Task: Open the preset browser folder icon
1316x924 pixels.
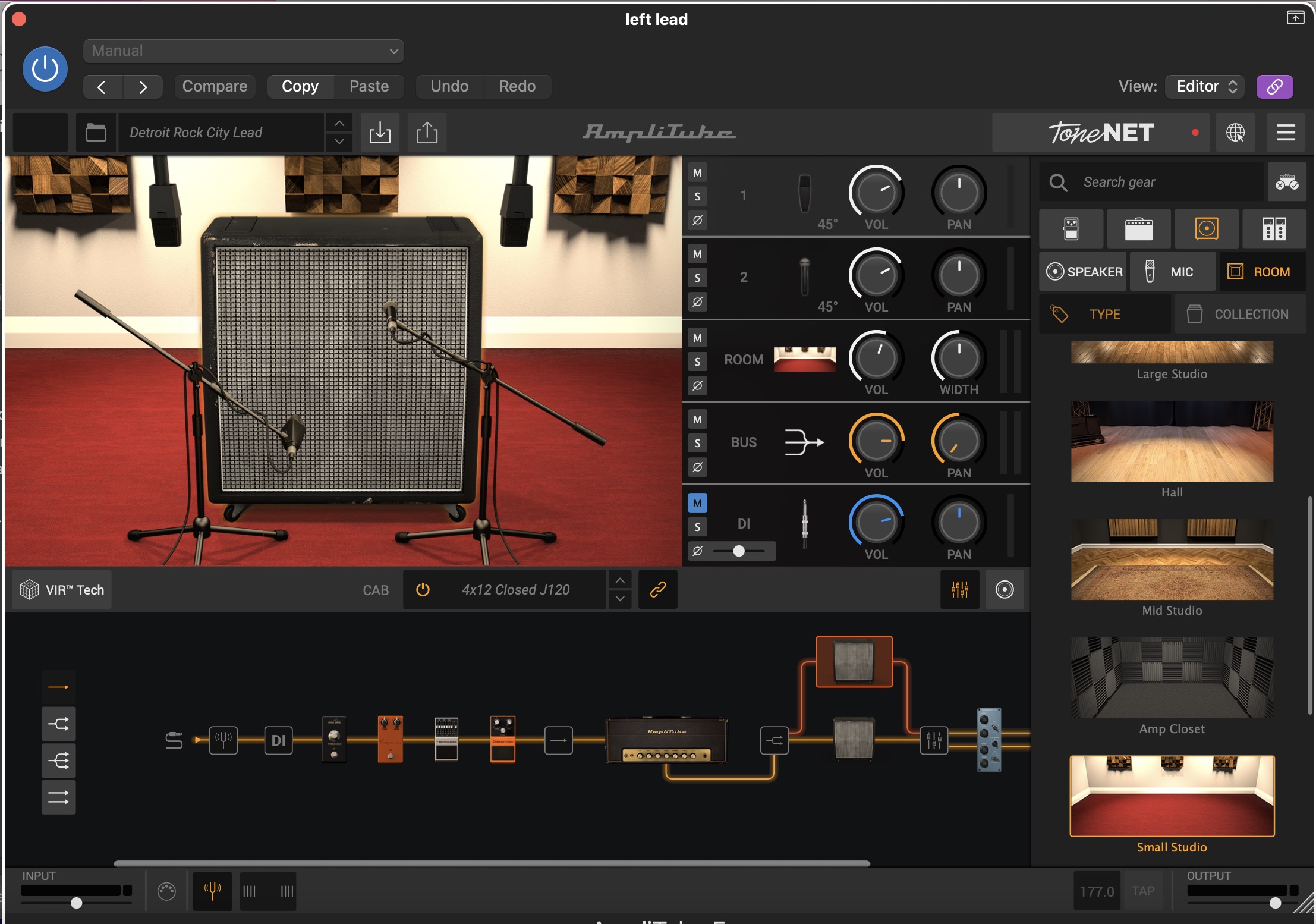Action: point(96,132)
